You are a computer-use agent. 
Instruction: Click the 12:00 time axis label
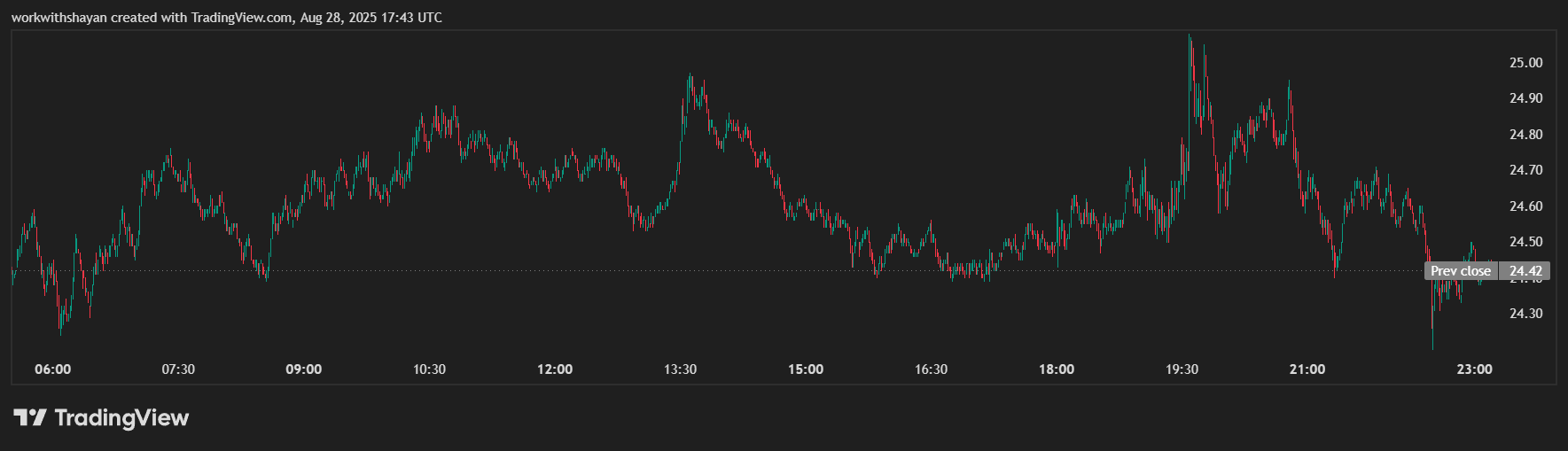click(555, 369)
